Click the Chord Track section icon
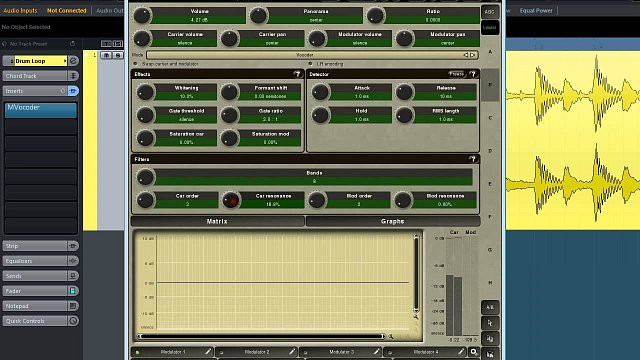The width and height of the screenshot is (640, 360). (73, 76)
